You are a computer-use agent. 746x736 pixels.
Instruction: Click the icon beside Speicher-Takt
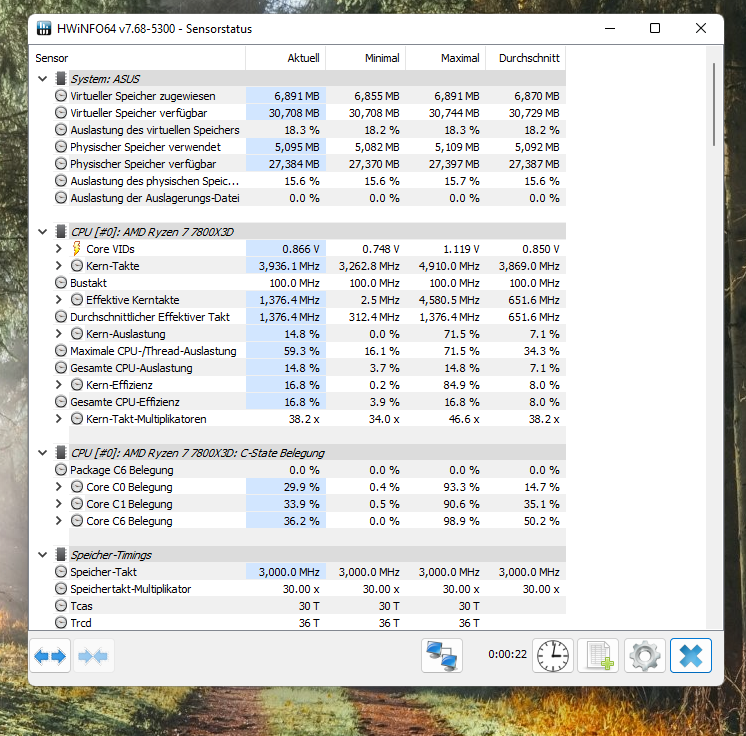(x=61, y=571)
